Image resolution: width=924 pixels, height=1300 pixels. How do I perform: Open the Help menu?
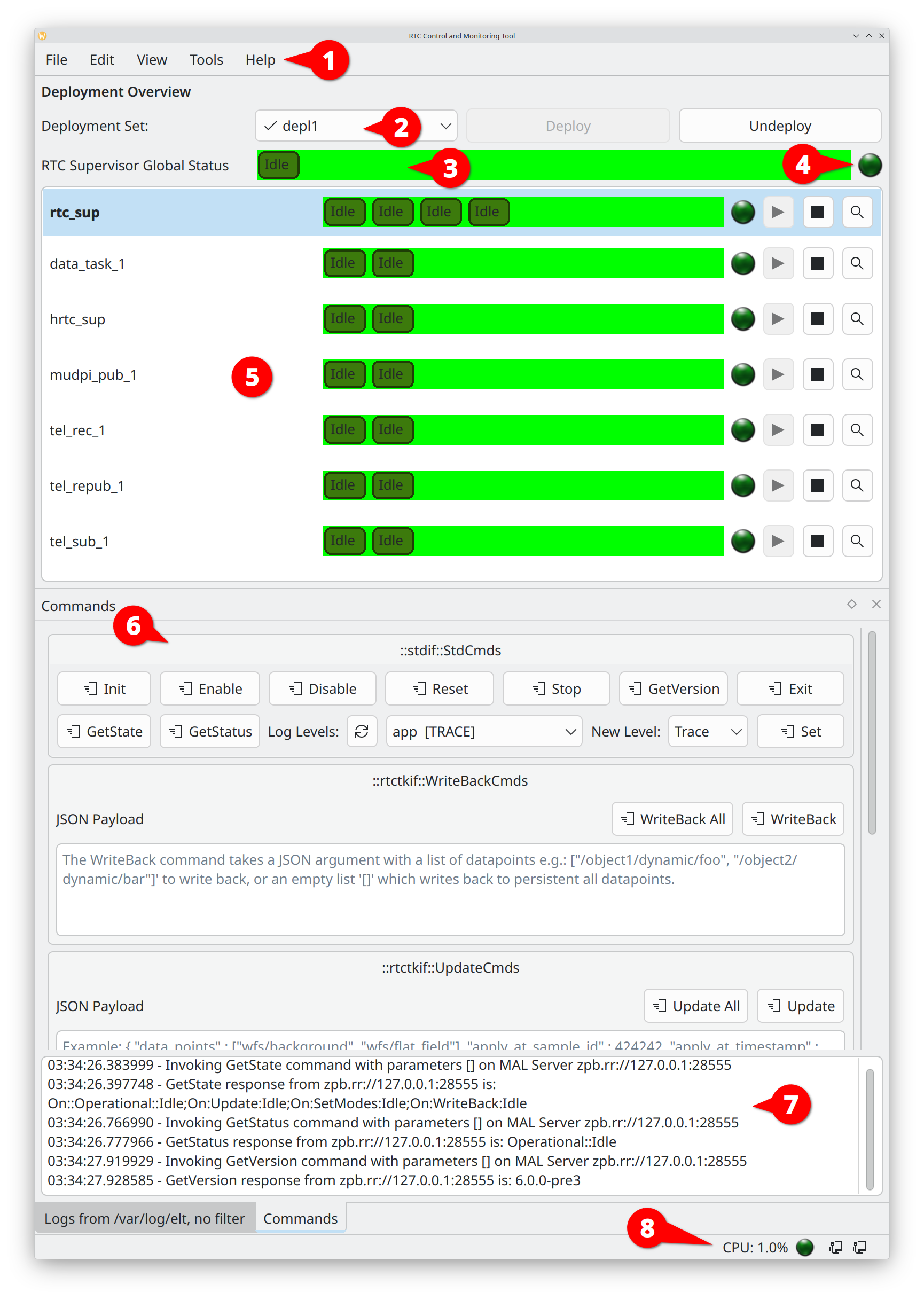coord(260,60)
